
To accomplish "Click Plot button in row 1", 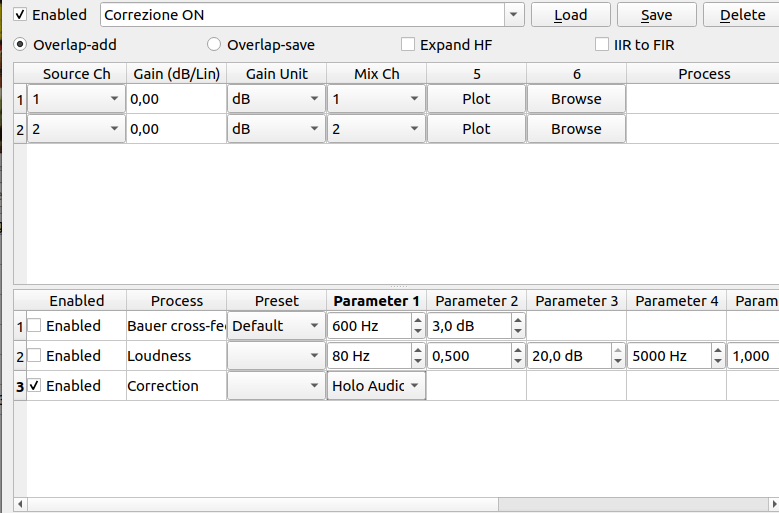I will 476,99.
